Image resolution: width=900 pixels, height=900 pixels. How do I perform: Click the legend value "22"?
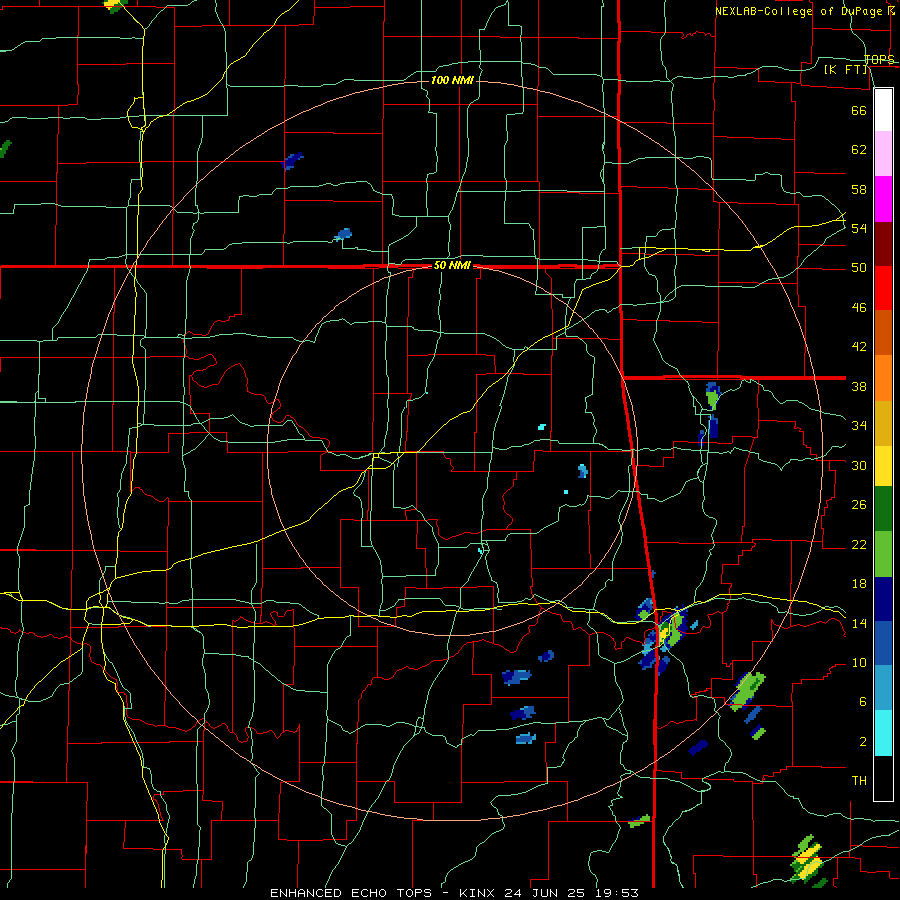pyautogui.click(x=859, y=544)
